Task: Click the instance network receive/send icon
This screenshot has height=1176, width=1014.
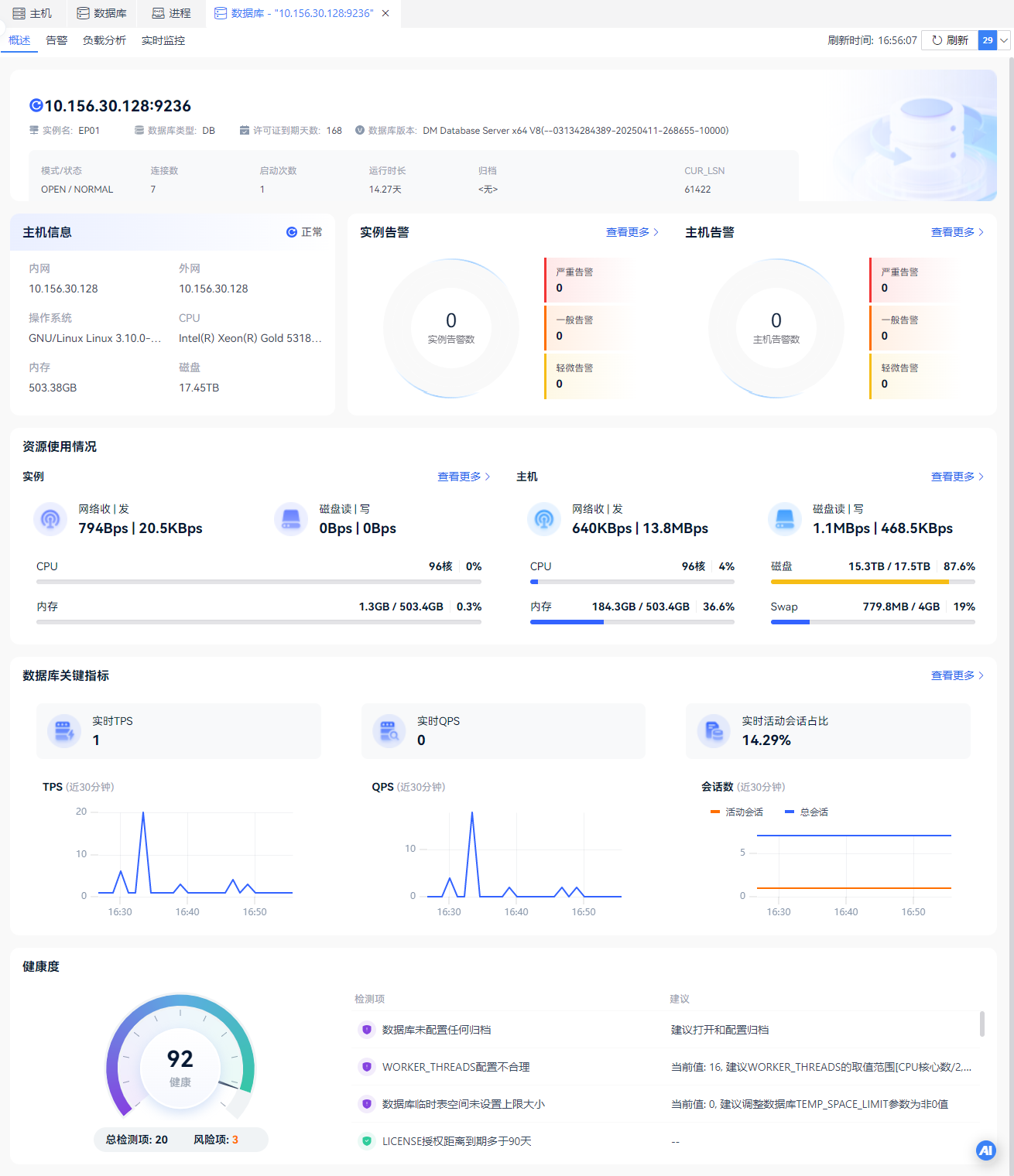Action: click(x=50, y=518)
